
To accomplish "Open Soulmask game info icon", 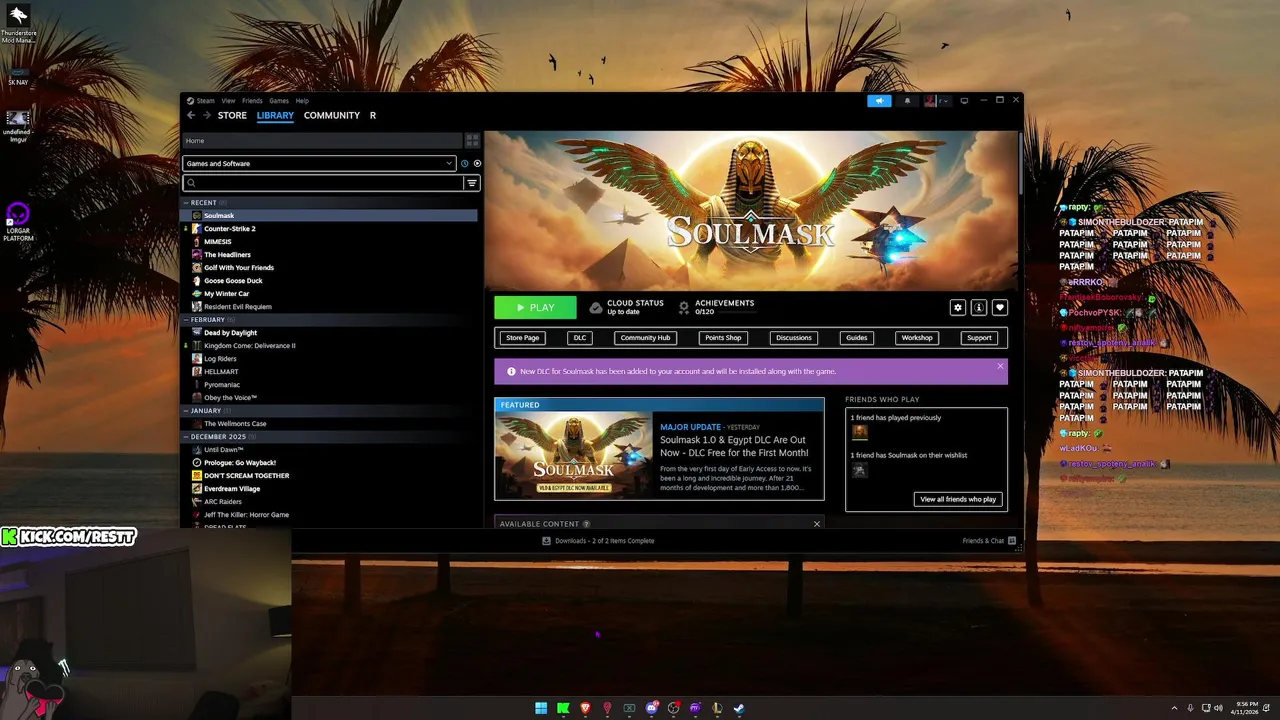I will click(x=979, y=308).
